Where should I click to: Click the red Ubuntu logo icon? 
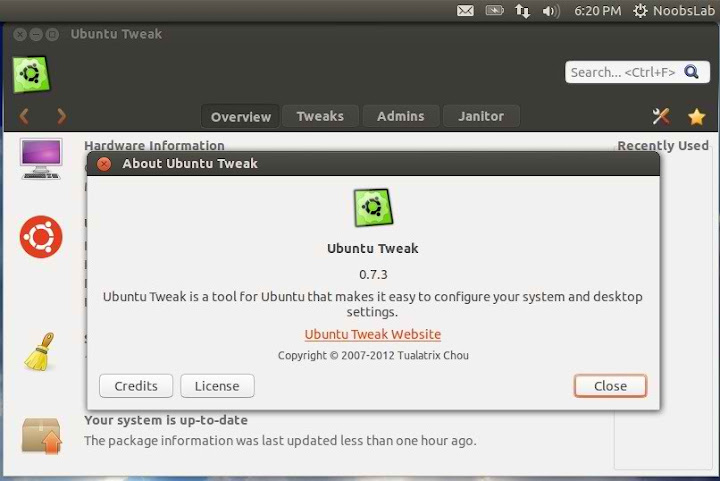pos(41,237)
